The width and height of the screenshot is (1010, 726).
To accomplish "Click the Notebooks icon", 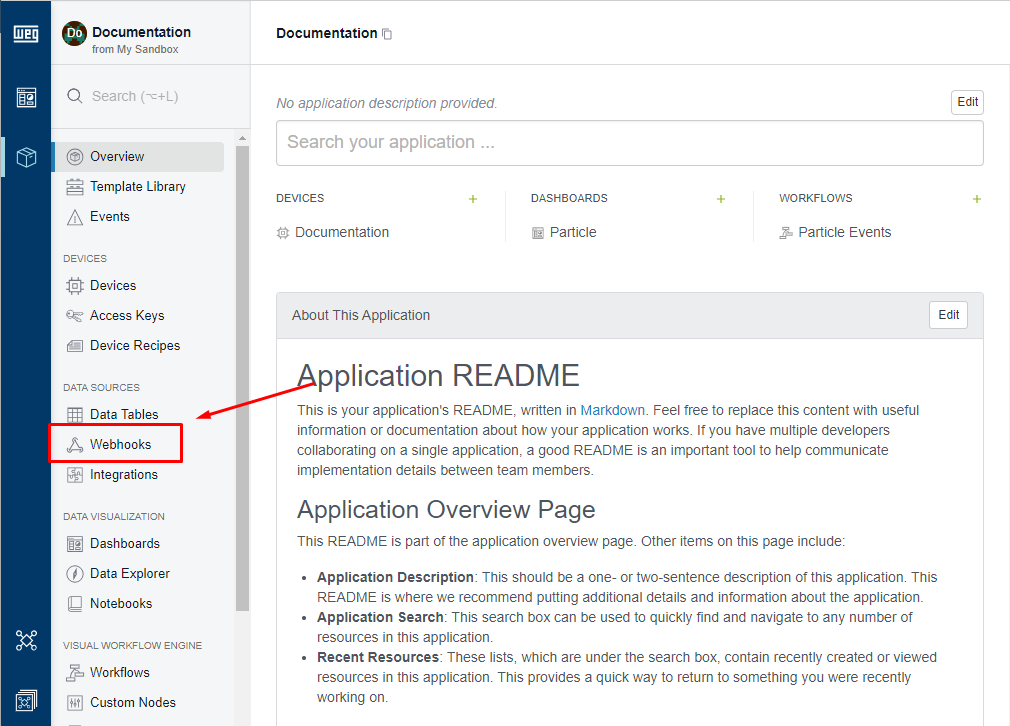I will tap(75, 604).
